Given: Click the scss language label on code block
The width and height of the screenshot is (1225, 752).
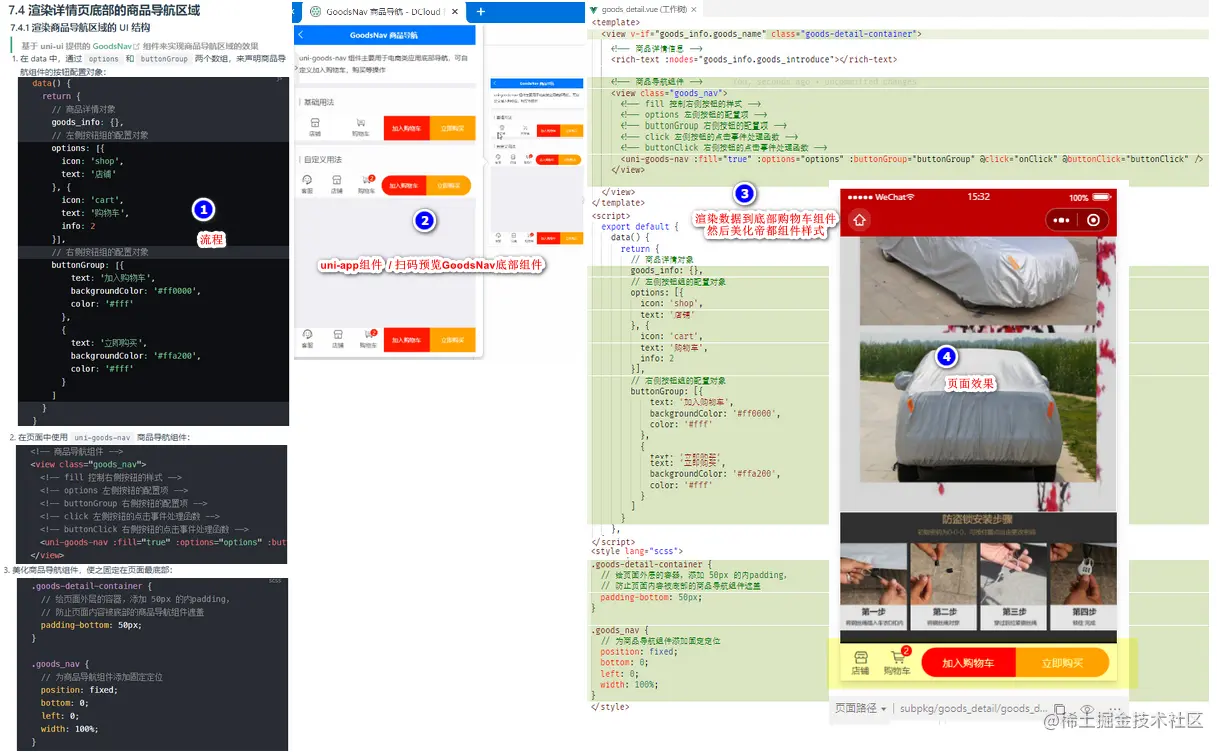Looking at the screenshot, I should pos(275,581).
